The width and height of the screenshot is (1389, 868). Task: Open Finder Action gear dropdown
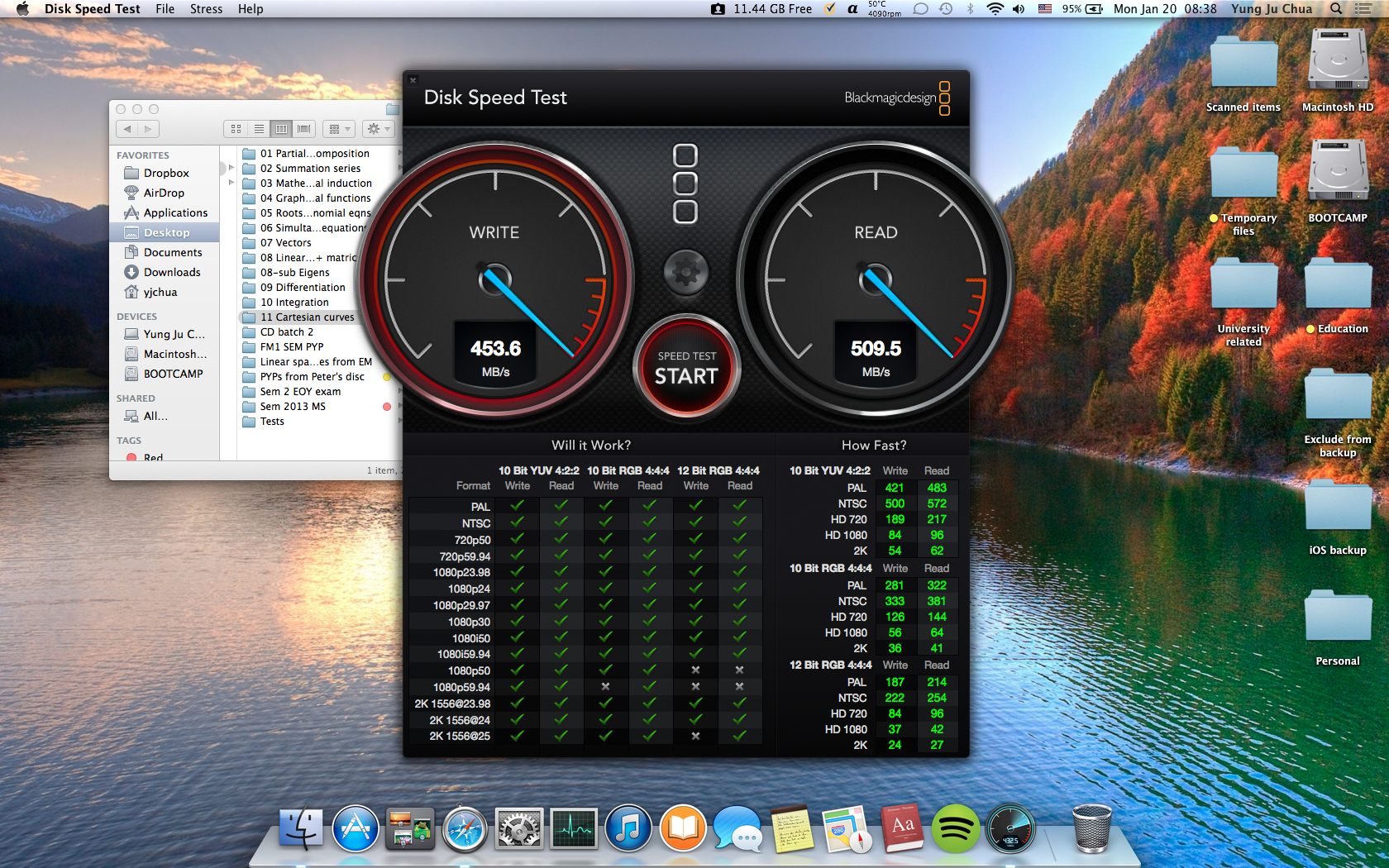(x=378, y=129)
